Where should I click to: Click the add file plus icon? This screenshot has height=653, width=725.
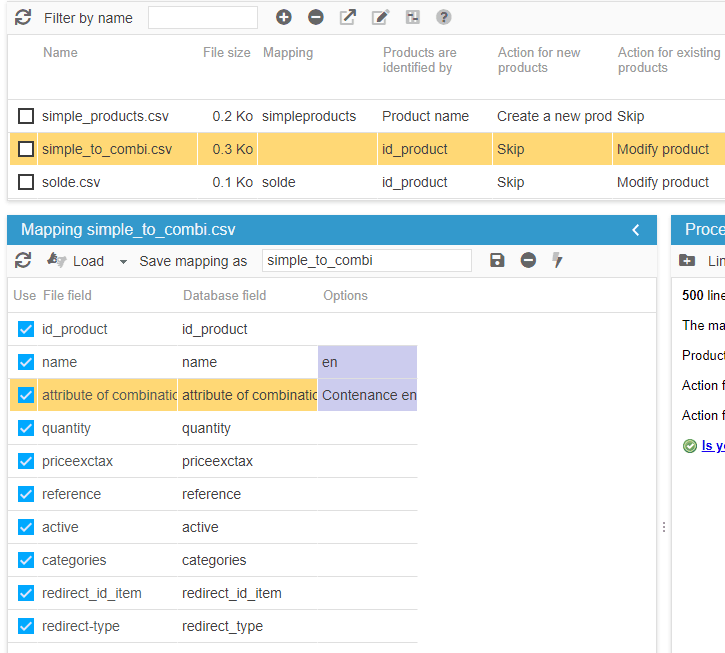pos(284,17)
